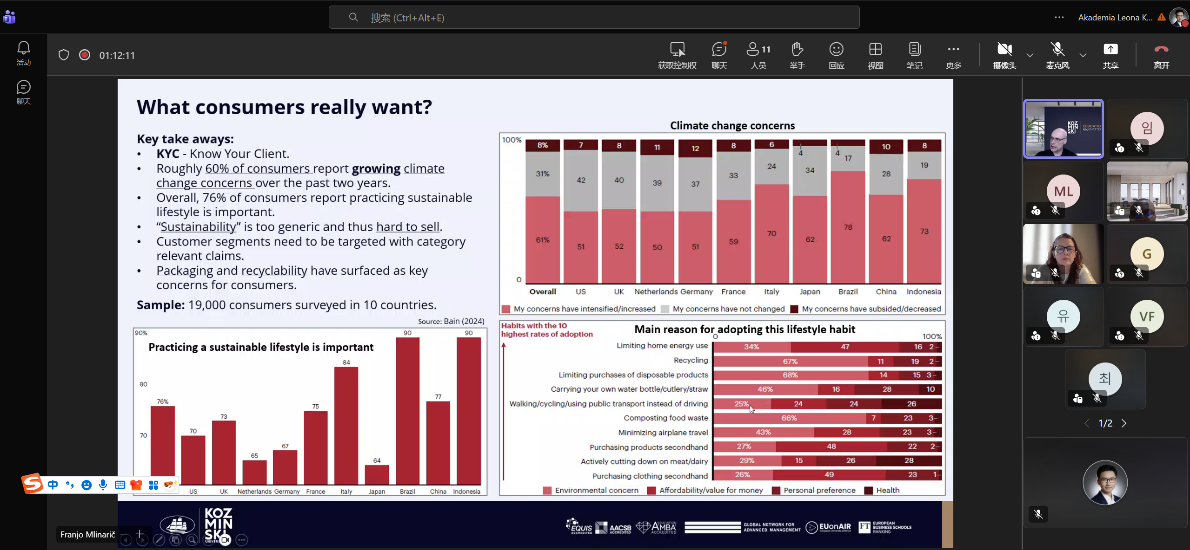Toggle the camera on

(1005, 55)
